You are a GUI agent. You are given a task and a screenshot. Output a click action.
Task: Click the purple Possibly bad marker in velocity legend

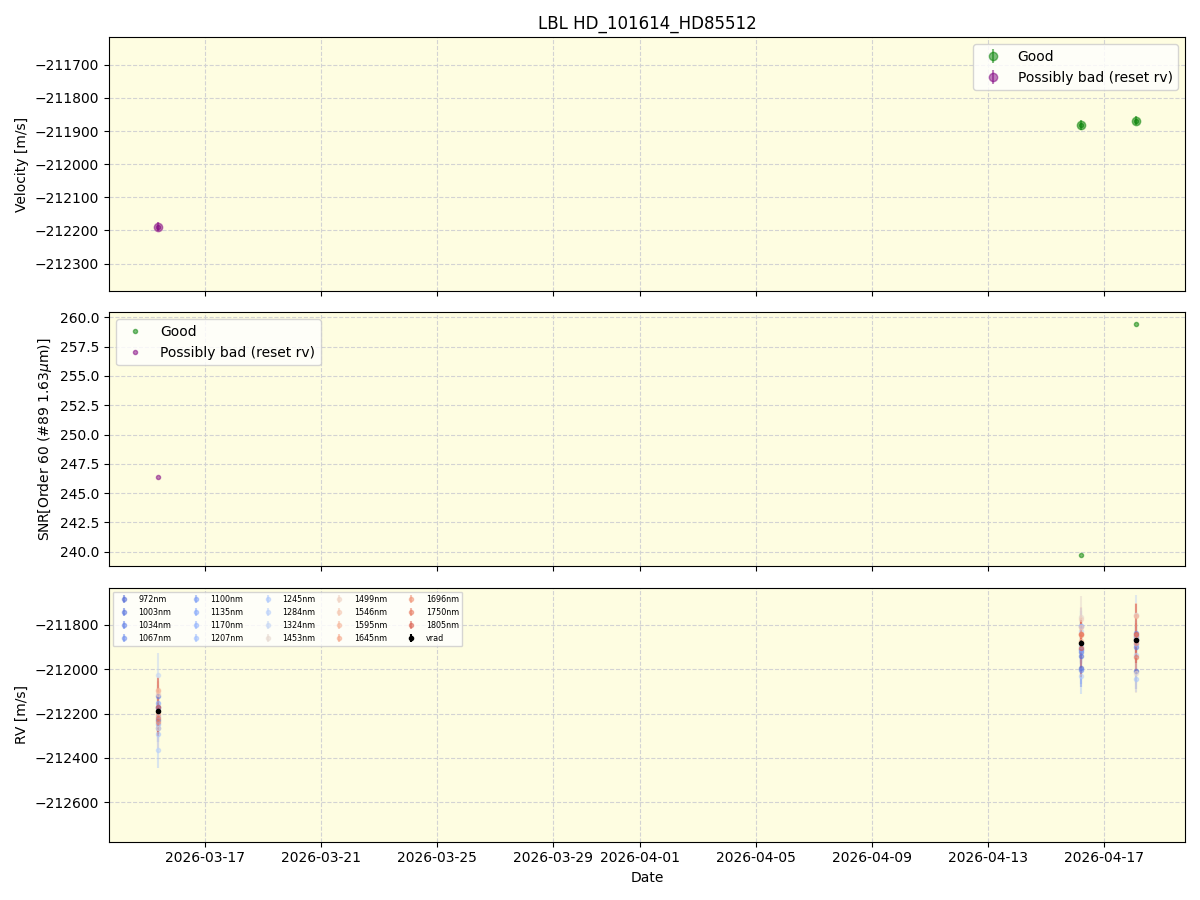point(993,77)
